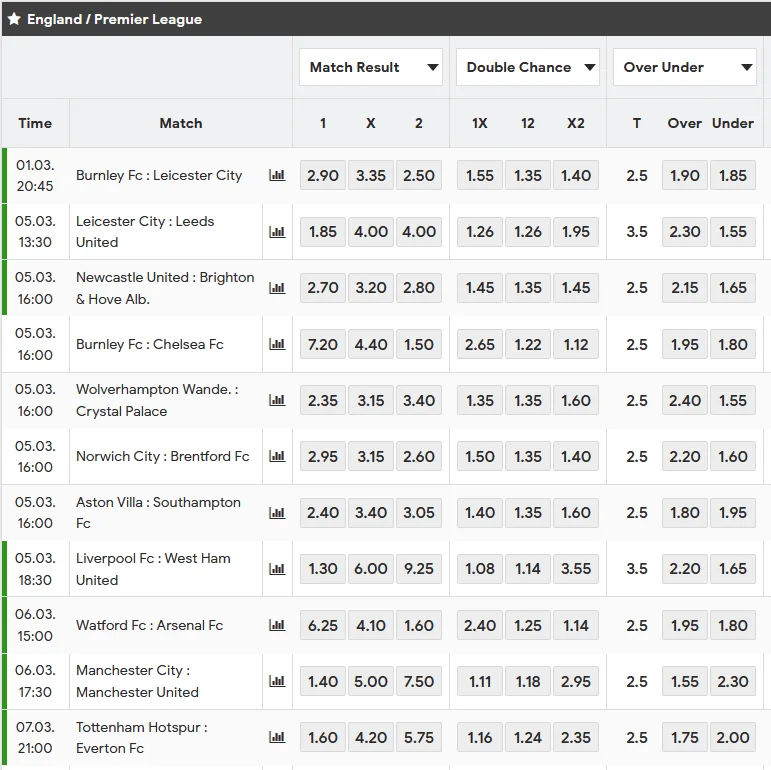
Task: Choose Under 2.30 for Manchester City vs United
Action: (733, 681)
